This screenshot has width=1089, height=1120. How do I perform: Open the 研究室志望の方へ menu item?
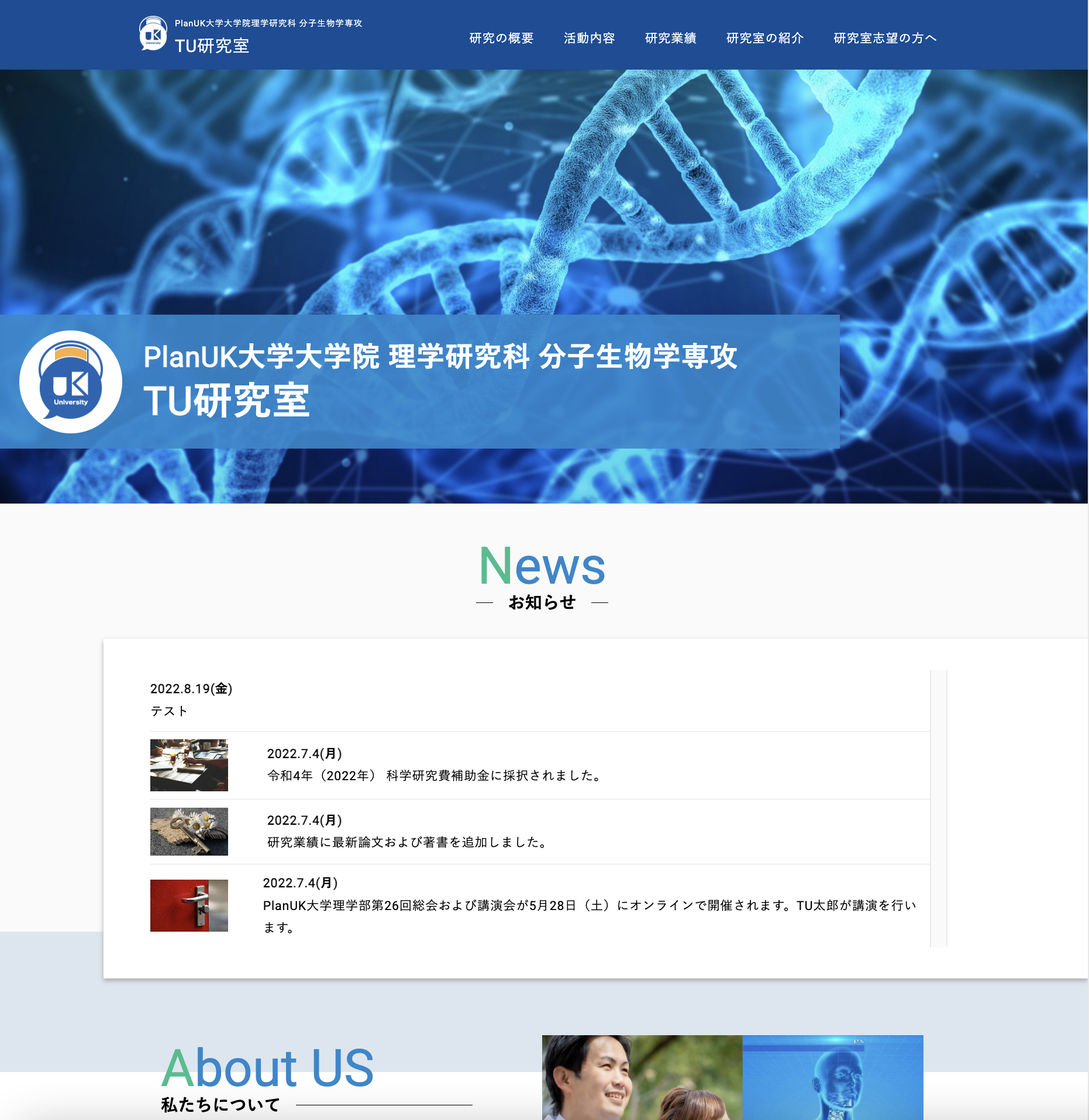(x=885, y=38)
